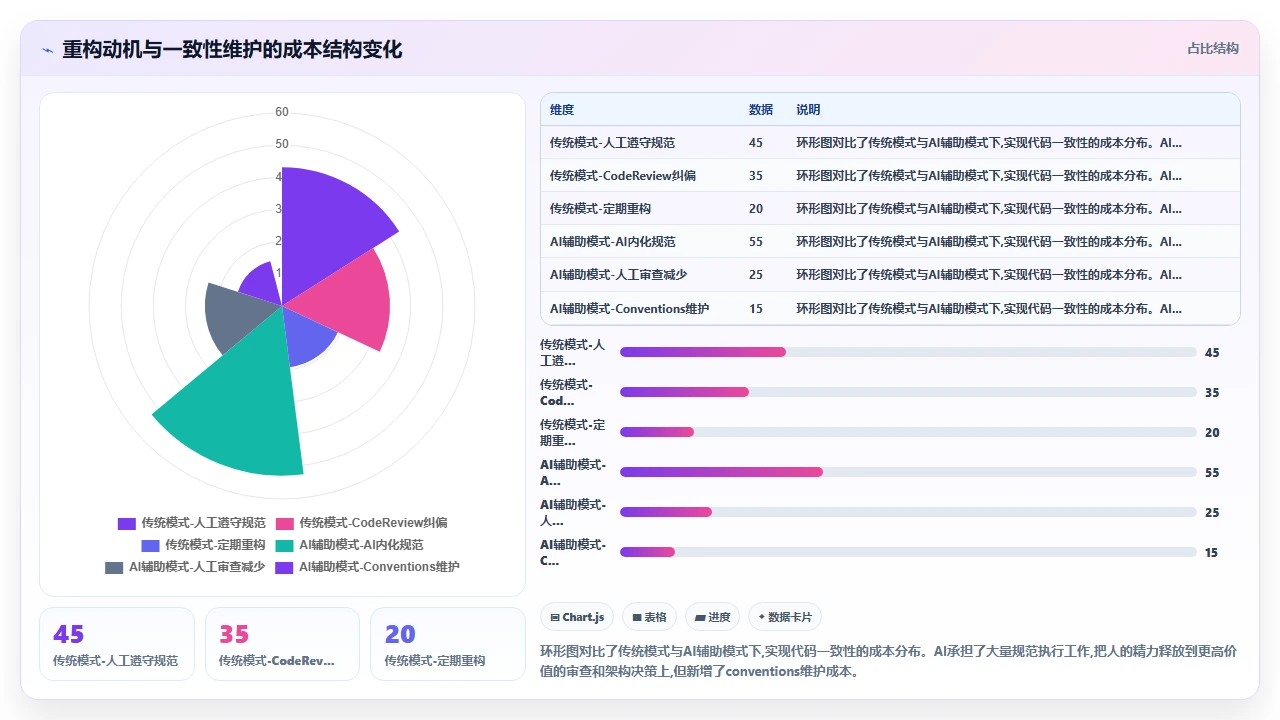Click legend text AI辅助模式-AI内化规范
This screenshot has width=1280, height=720.
click(x=361, y=545)
